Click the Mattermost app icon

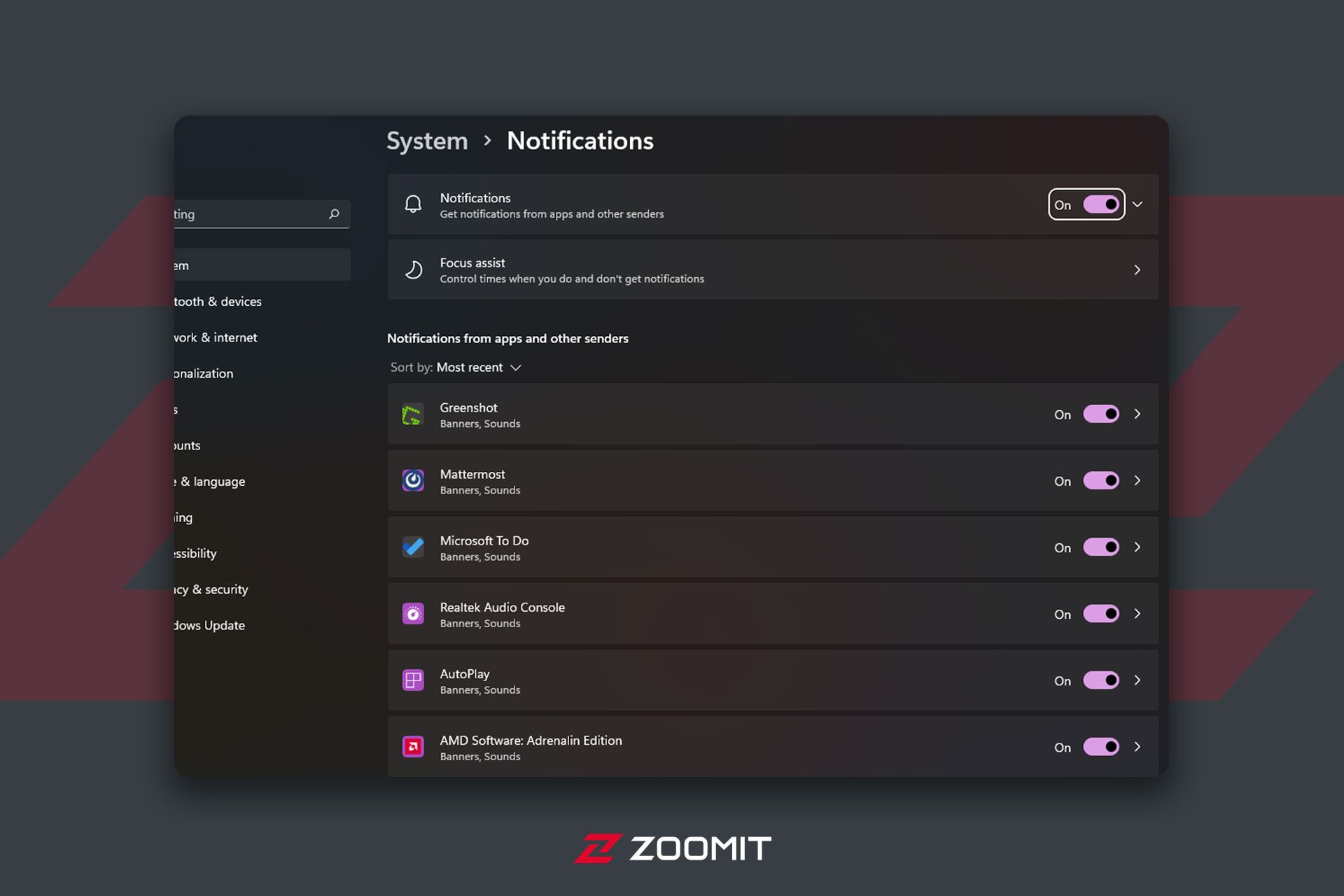tap(413, 480)
